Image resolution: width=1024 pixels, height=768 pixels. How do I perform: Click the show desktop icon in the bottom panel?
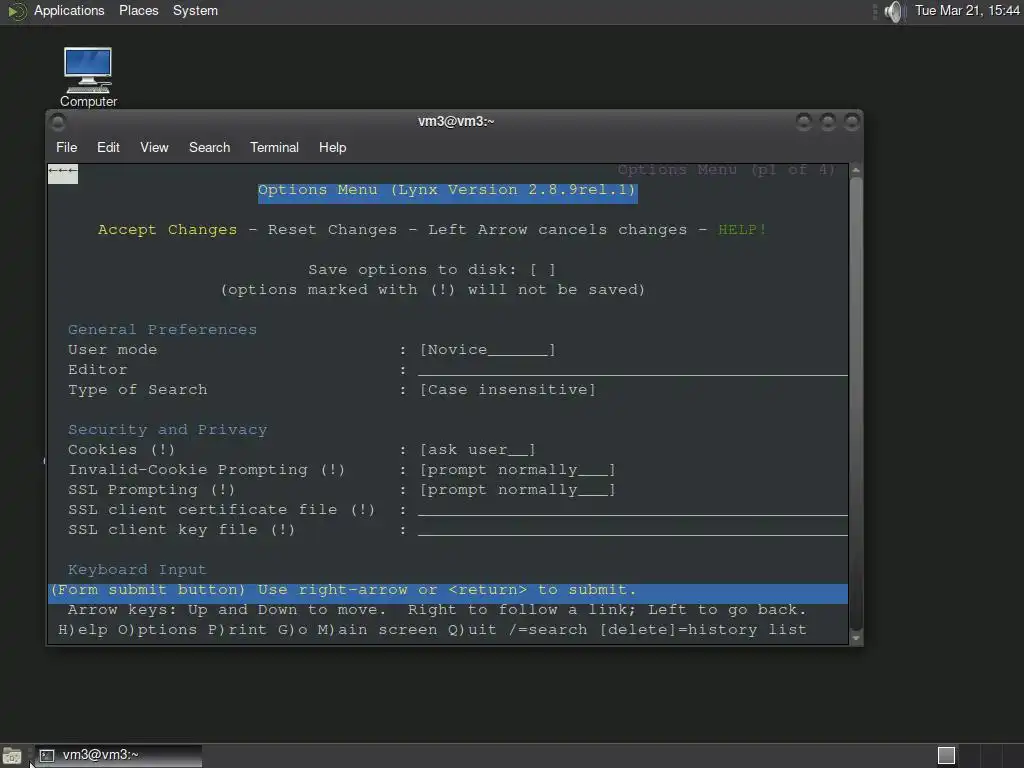pyautogui.click(x=12, y=756)
